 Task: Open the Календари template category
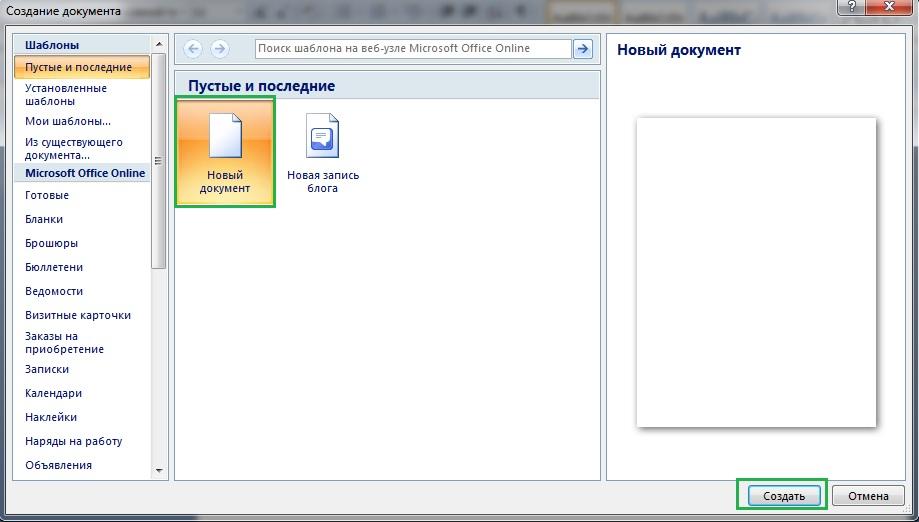(x=54, y=393)
